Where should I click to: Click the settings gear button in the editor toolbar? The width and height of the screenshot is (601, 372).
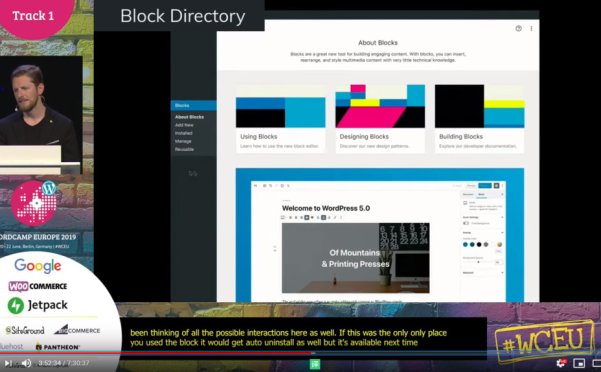click(x=496, y=185)
